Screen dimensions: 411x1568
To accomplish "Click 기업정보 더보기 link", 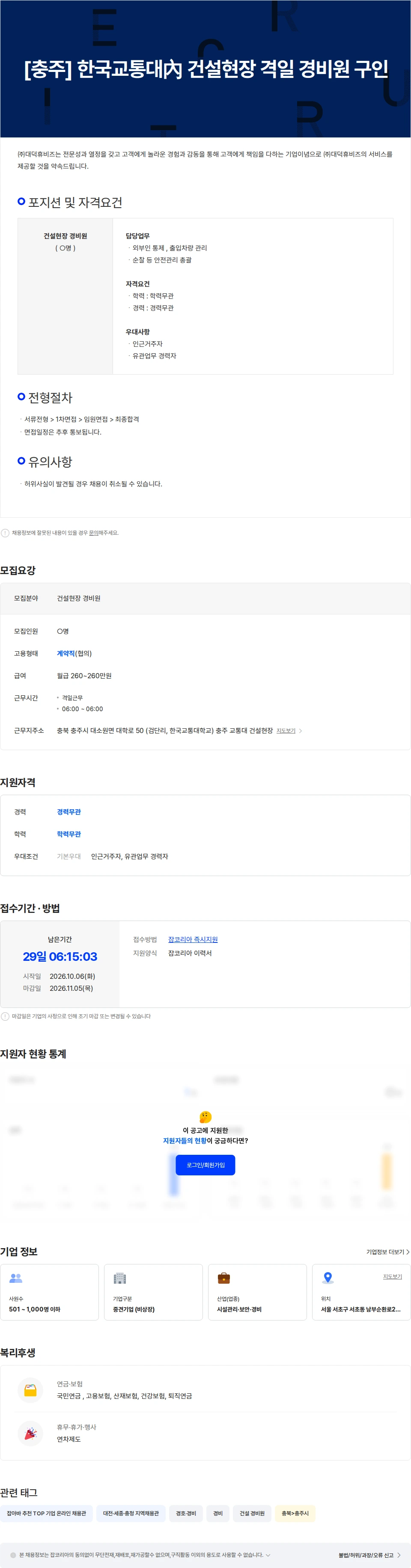I will point(387,1252).
